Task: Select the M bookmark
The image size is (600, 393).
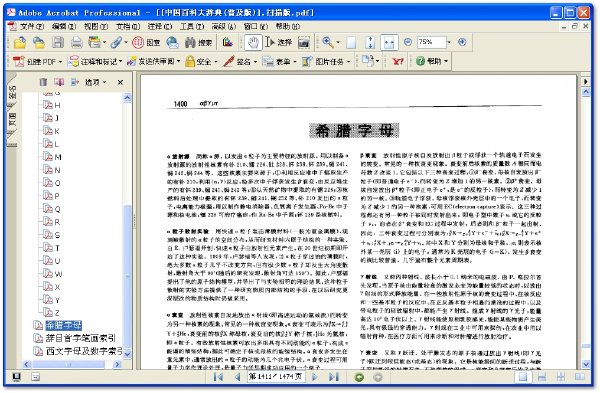Action: click(52, 157)
